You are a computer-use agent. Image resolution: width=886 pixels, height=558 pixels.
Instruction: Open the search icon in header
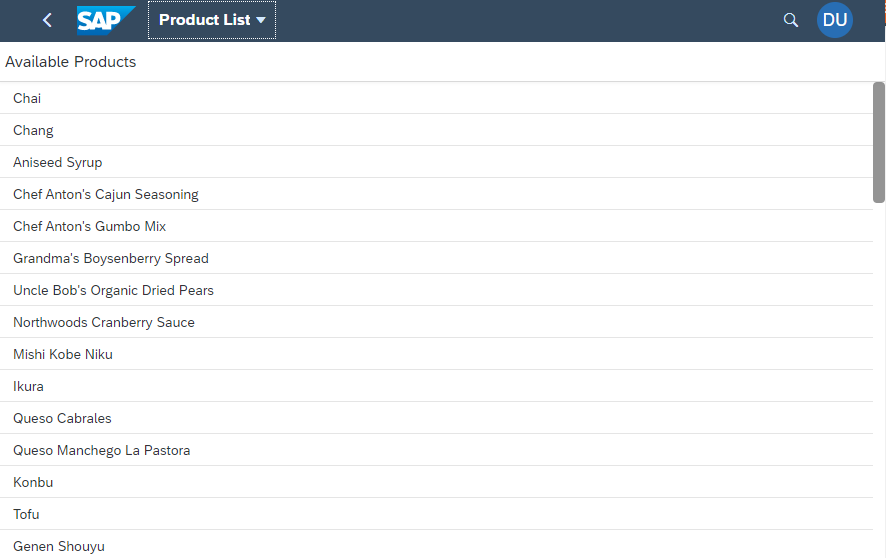point(791,20)
